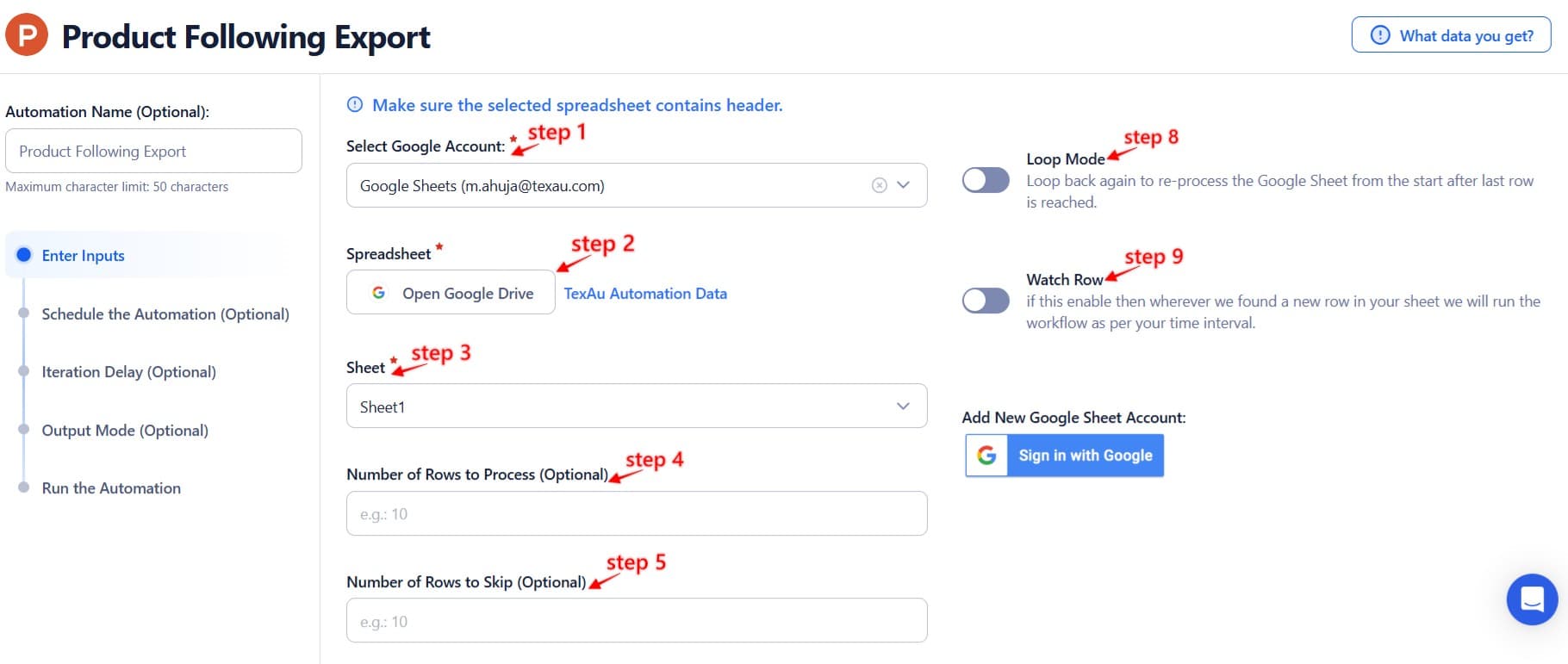Screen dimensions: 1568x664
Task: Click the Google G icon on Open Google Drive
Action: pyautogui.click(x=378, y=293)
